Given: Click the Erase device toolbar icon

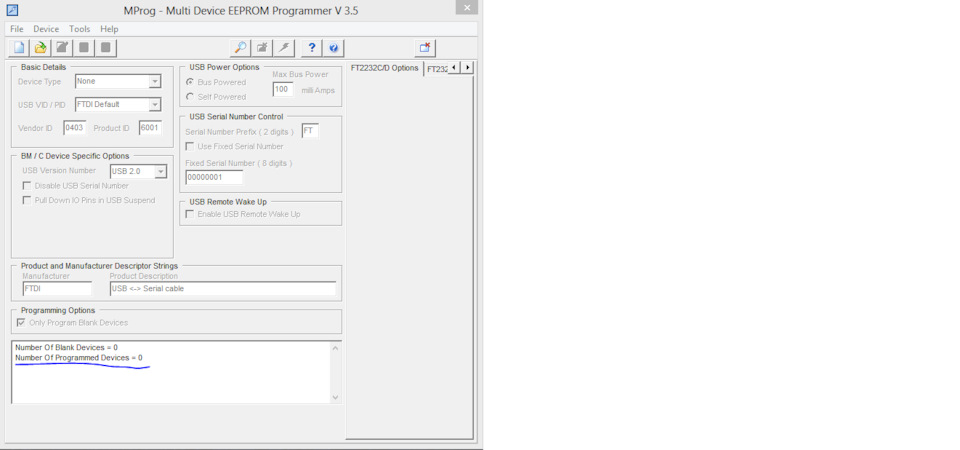Looking at the screenshot, I should 262,48.
